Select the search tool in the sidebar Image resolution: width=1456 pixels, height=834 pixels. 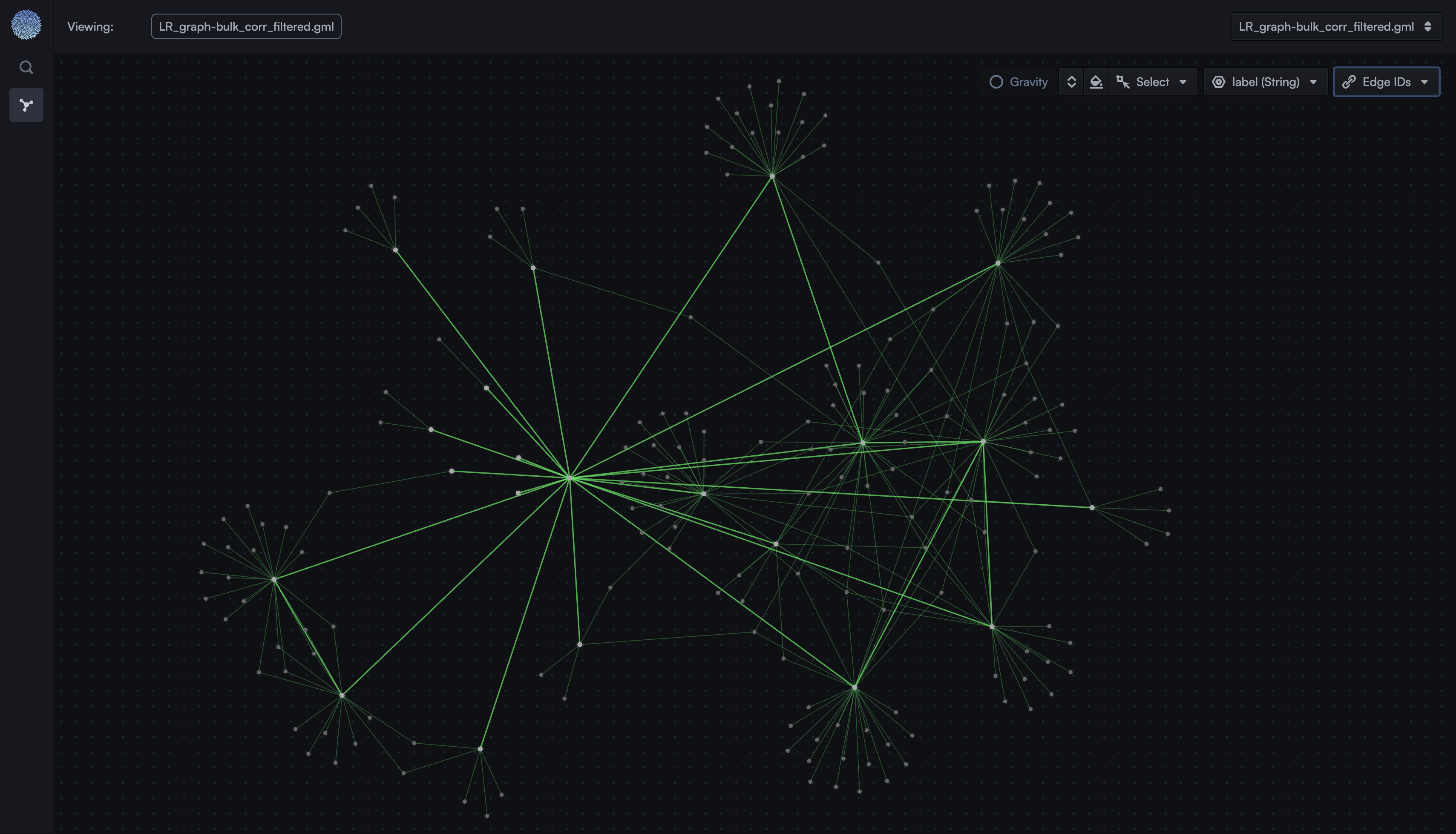(26, 67)
